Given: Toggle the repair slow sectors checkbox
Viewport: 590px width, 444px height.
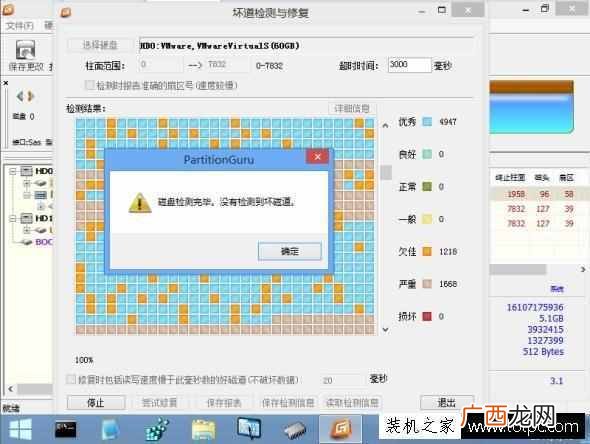Looking at the screenshot, I should click(71, 379).
